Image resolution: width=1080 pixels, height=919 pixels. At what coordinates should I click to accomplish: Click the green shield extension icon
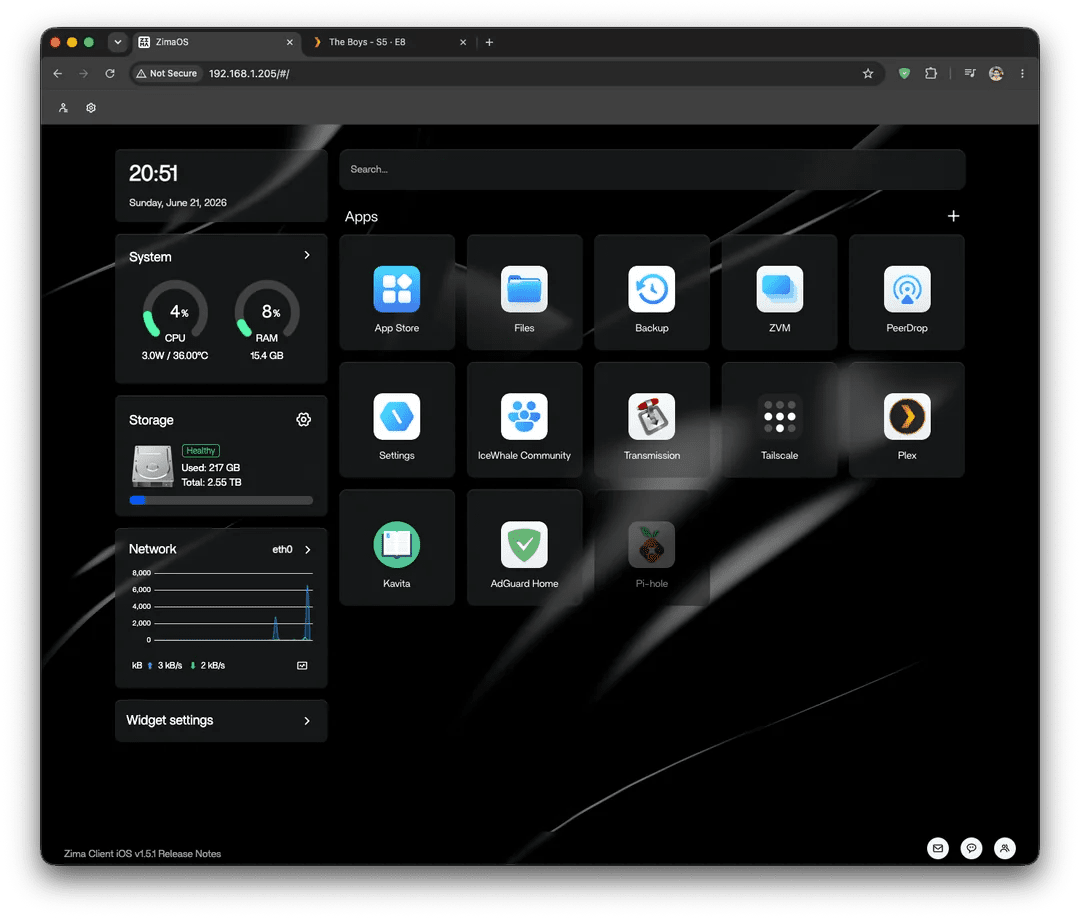[x=904, y=74]
